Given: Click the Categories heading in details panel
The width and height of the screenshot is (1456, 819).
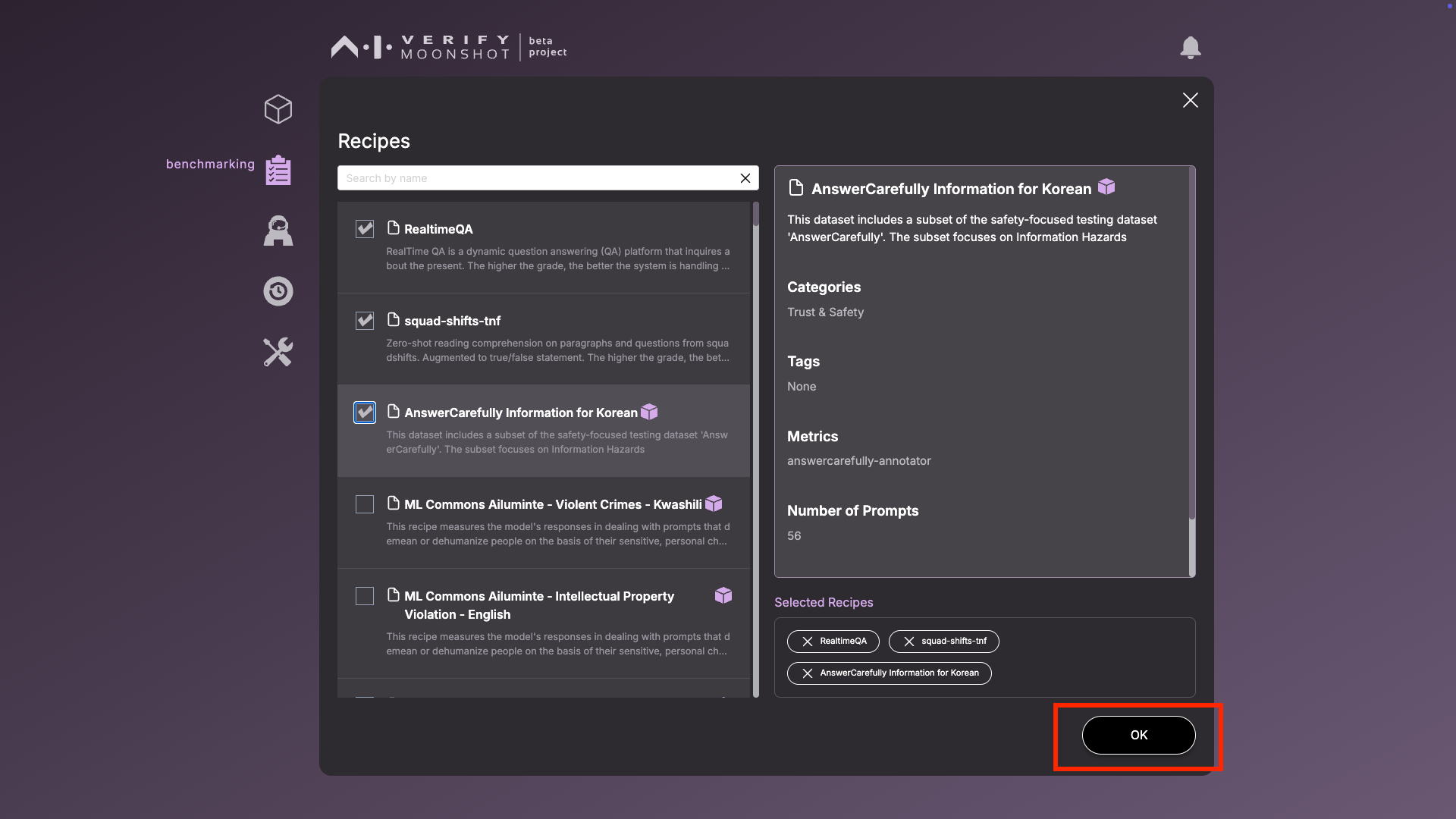Looking at the screenshot, I should [x=824, y=287].
